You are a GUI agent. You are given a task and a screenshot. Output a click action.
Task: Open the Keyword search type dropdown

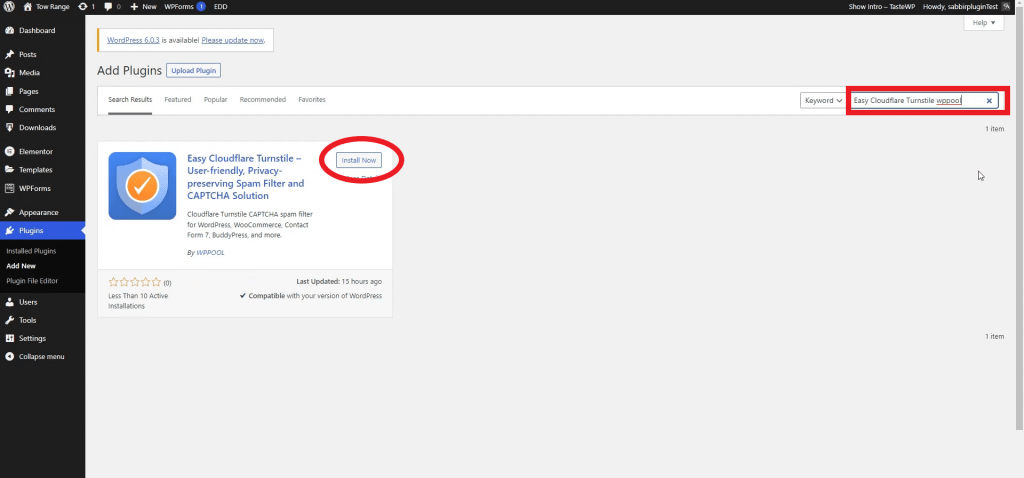(823, 101)
